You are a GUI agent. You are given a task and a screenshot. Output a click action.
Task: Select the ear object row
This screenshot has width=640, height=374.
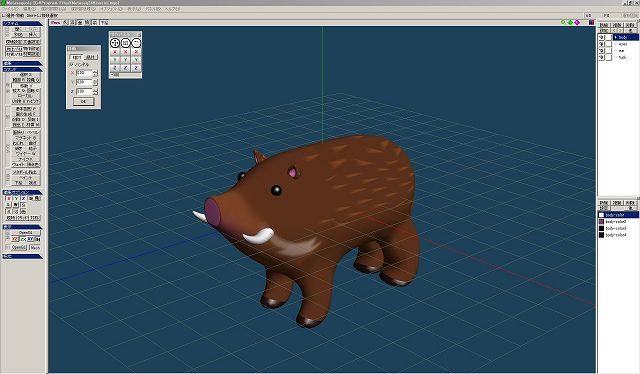[625, 51]
